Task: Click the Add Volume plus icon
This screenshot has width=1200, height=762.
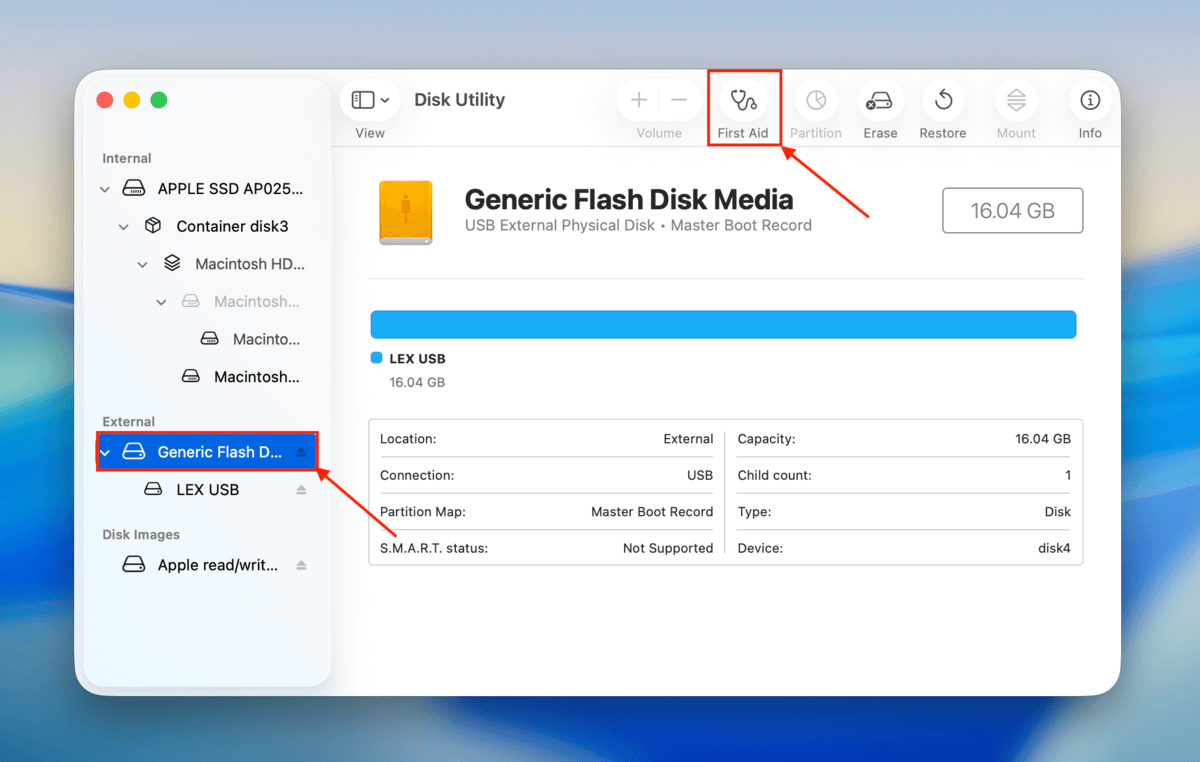Action: (638, 99)
